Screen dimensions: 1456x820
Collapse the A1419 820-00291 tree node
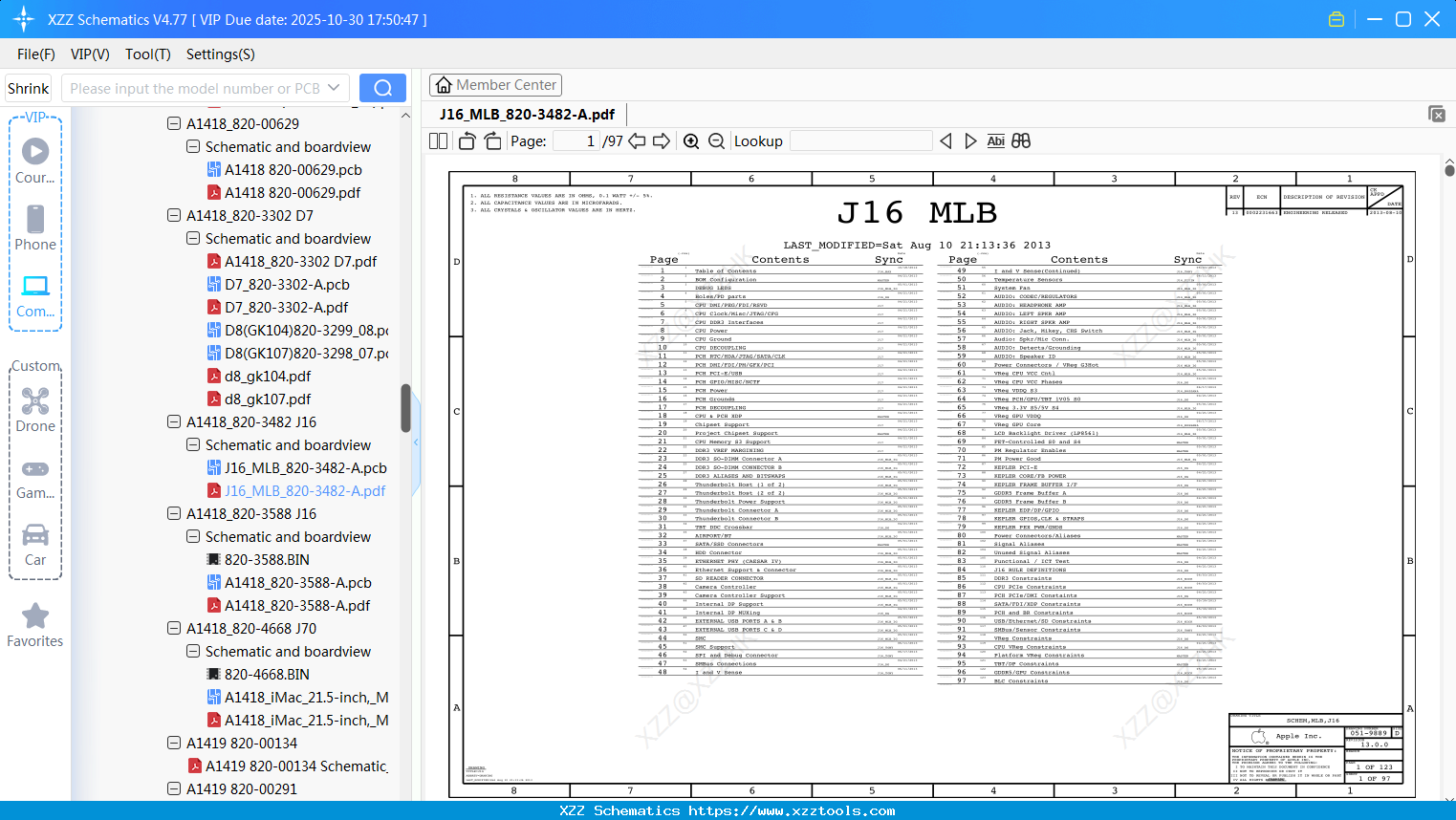tap(174, 788)
